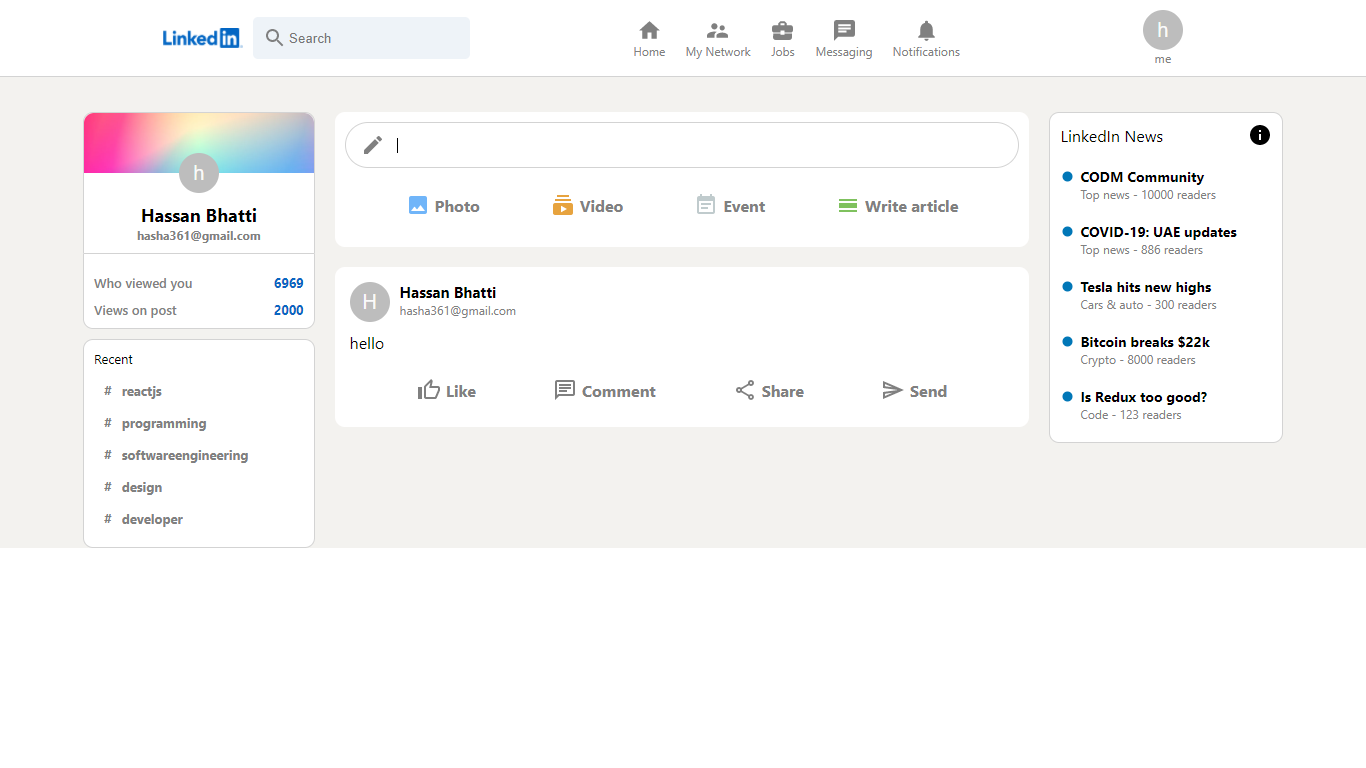Open the softwareengineering hashtag
Screen dimensions: 1366x768
click(185, 455)
